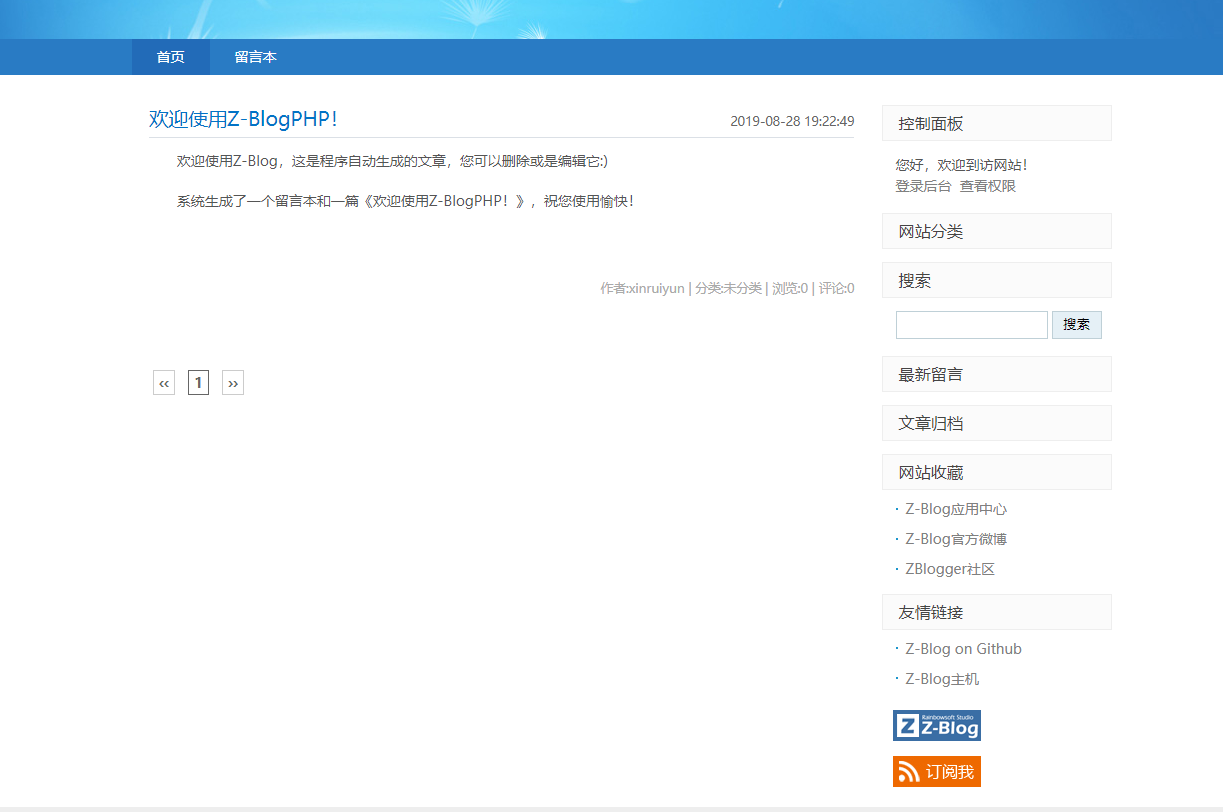The width and height of the screenshot is (1223, 812).
Task: Click the 友情链接 sidebar heading
Action: click(x=997, y=612)
